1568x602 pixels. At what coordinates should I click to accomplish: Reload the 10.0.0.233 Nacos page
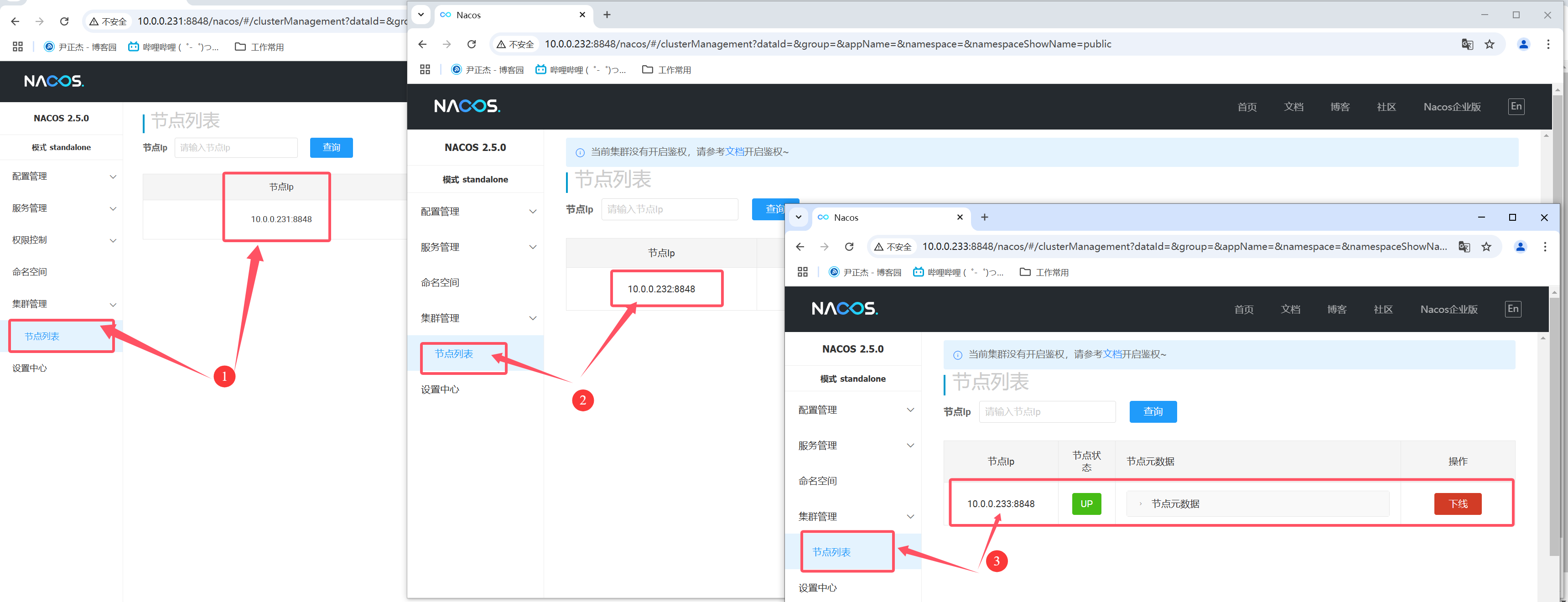[848, 247]
